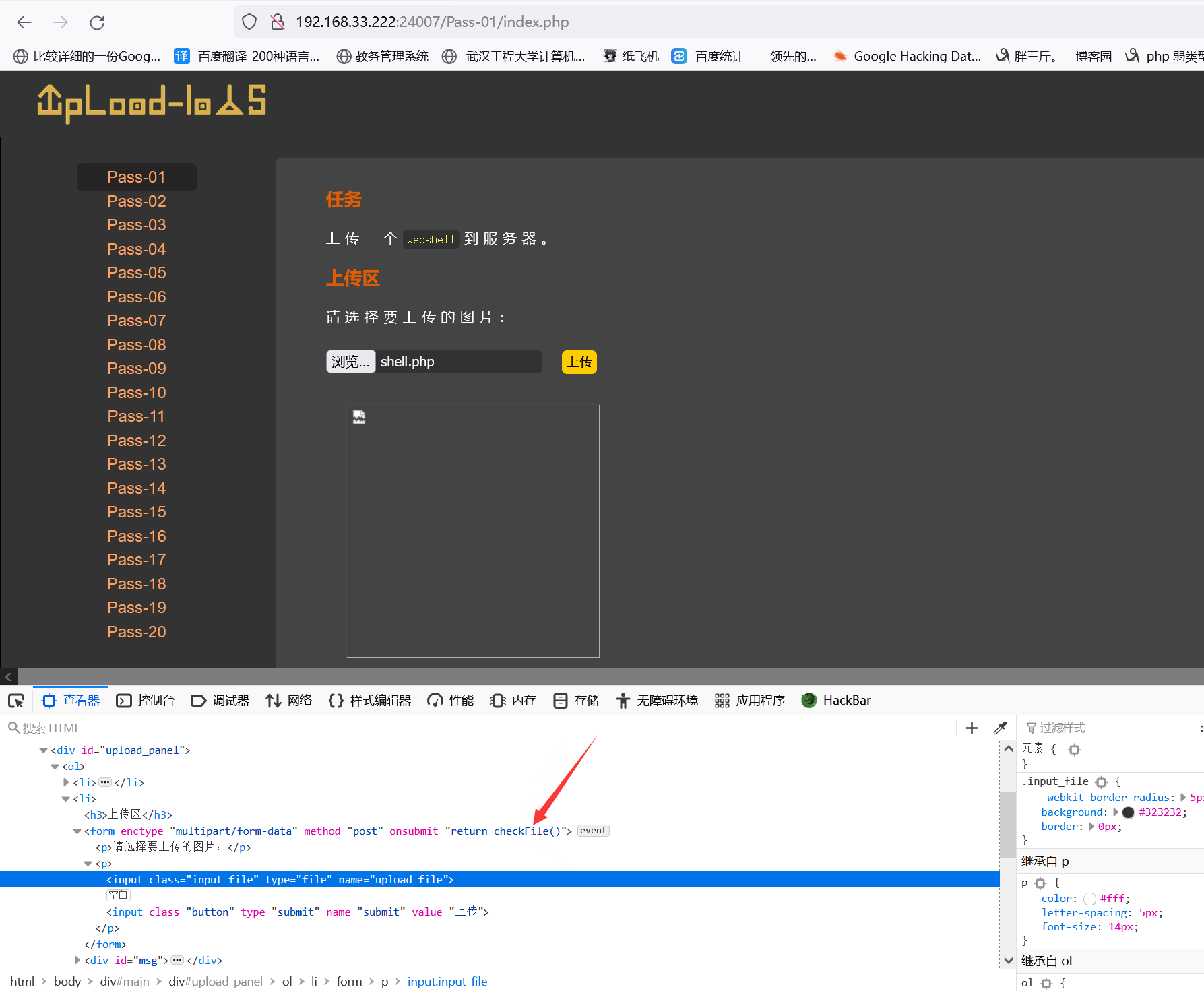This screenshot has height=991, width=1204.
Task: Activate the element picker tool
Action: click(16, 701)
